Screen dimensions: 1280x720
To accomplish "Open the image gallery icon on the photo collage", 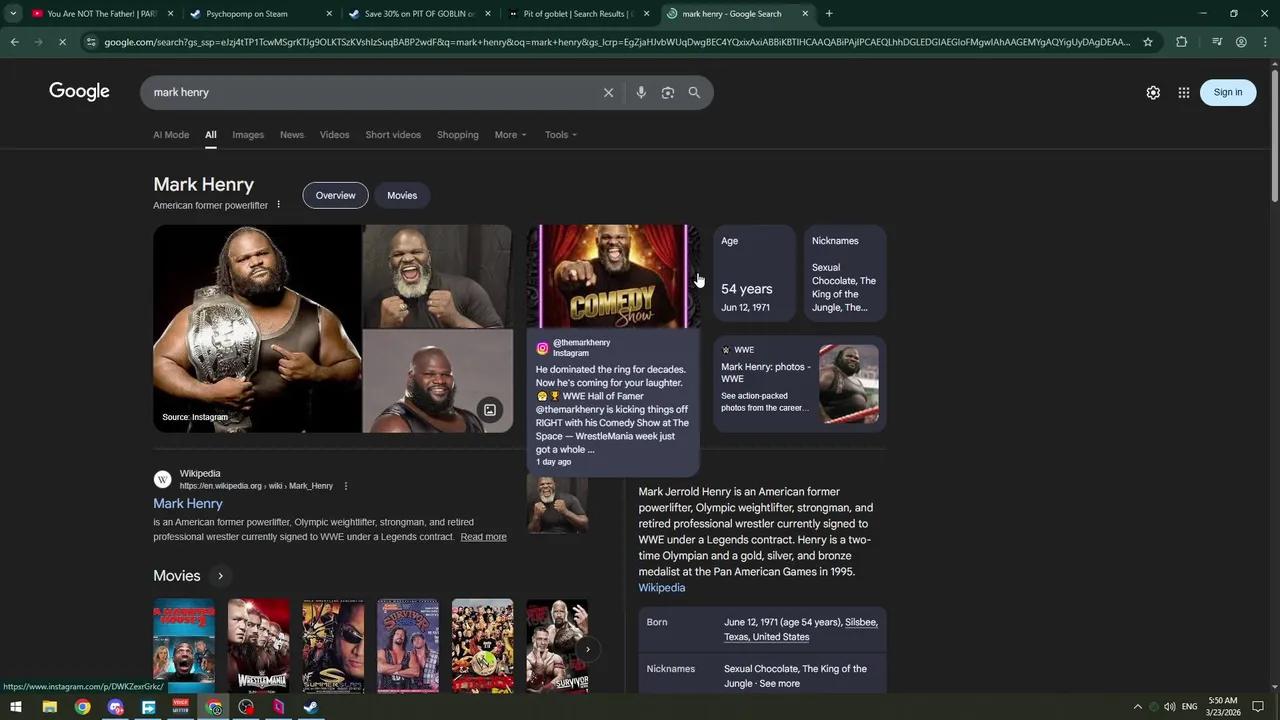I will [490, 410].
